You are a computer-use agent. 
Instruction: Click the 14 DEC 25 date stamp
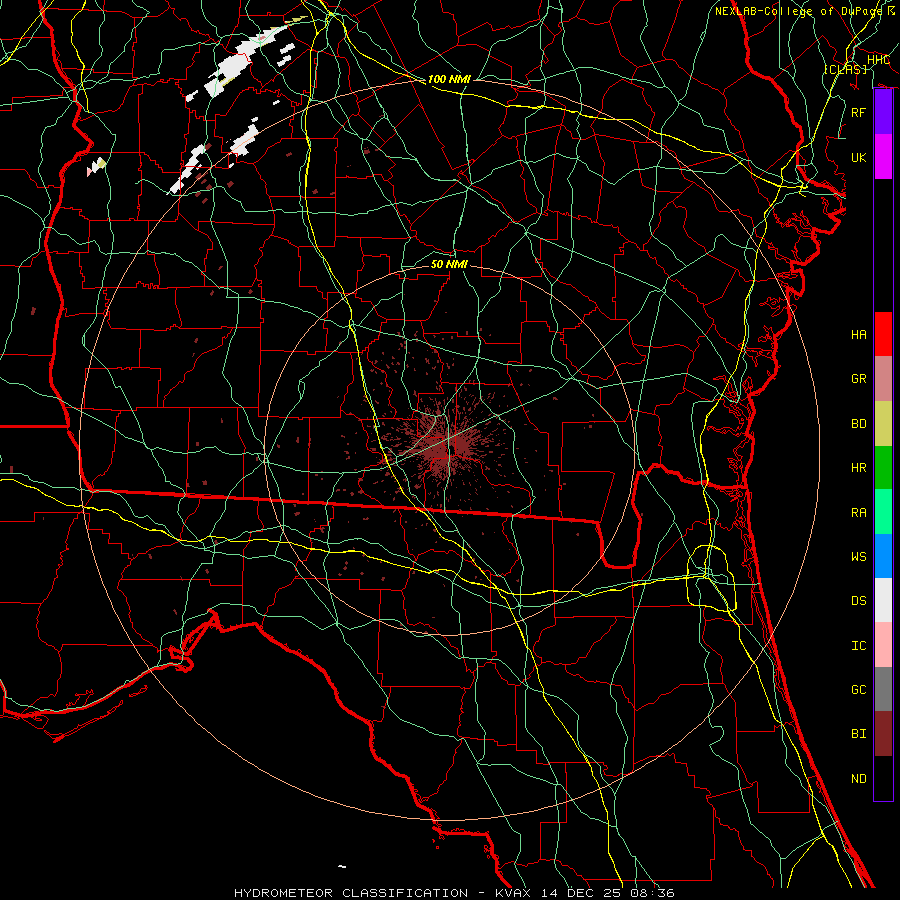pos(580,893)
